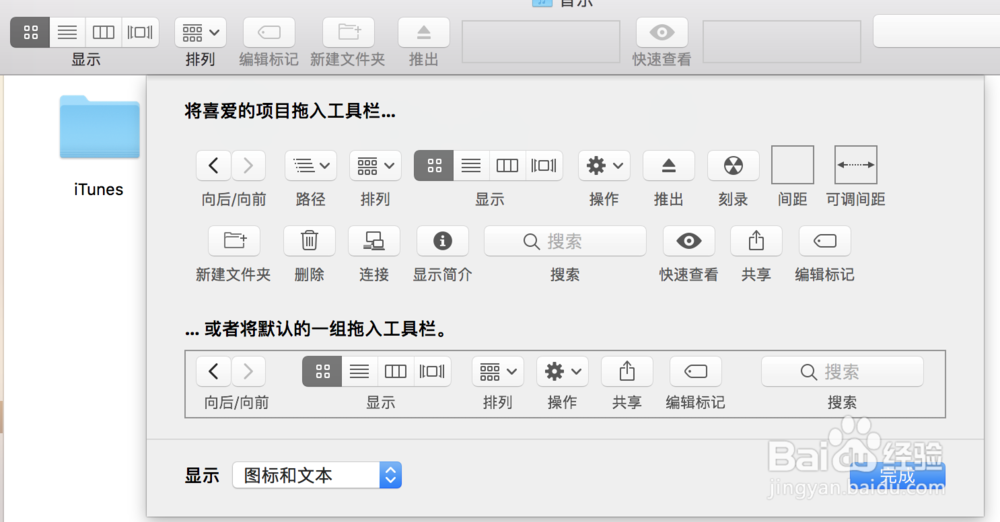Click the 推出 eject icon in top toolbar
This screenshot has height=522, width=1000.
(x=423, y=32)
